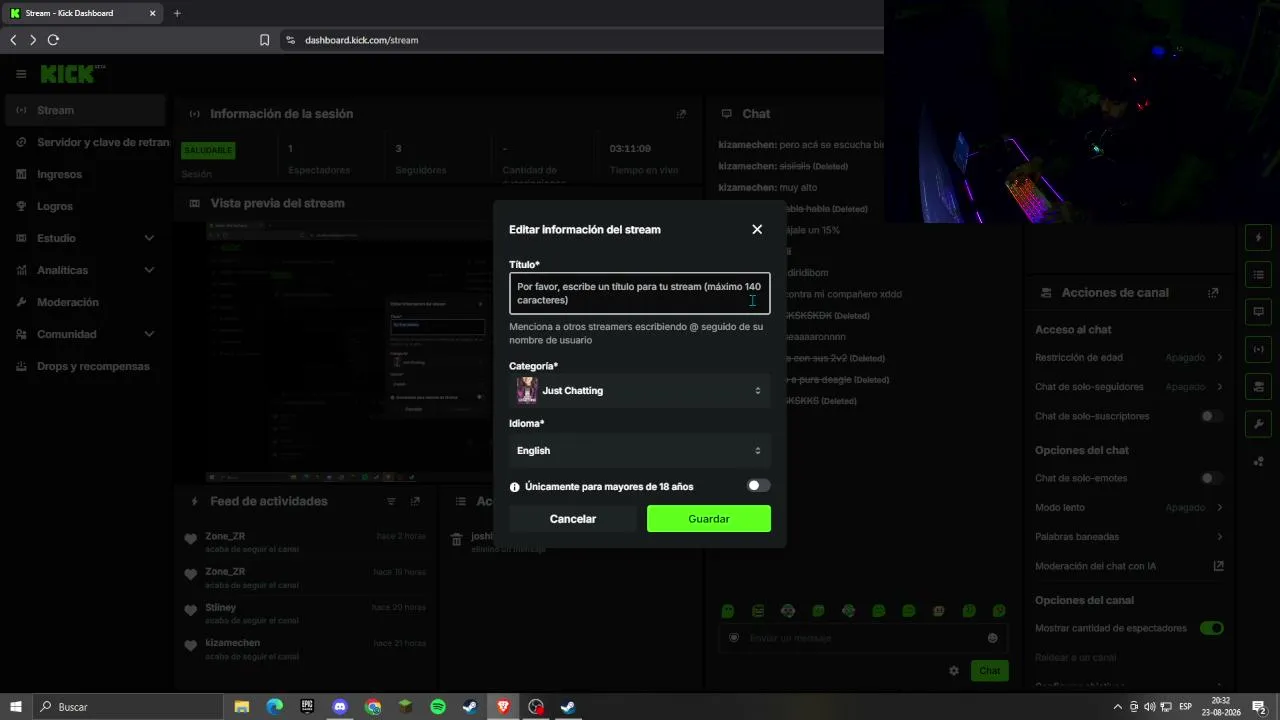Image resolution: width=1280 pixels, height=720 pixels.
Task: Click Raidear a un canal
Action: pyautogui.click(x=1075, y=657)
